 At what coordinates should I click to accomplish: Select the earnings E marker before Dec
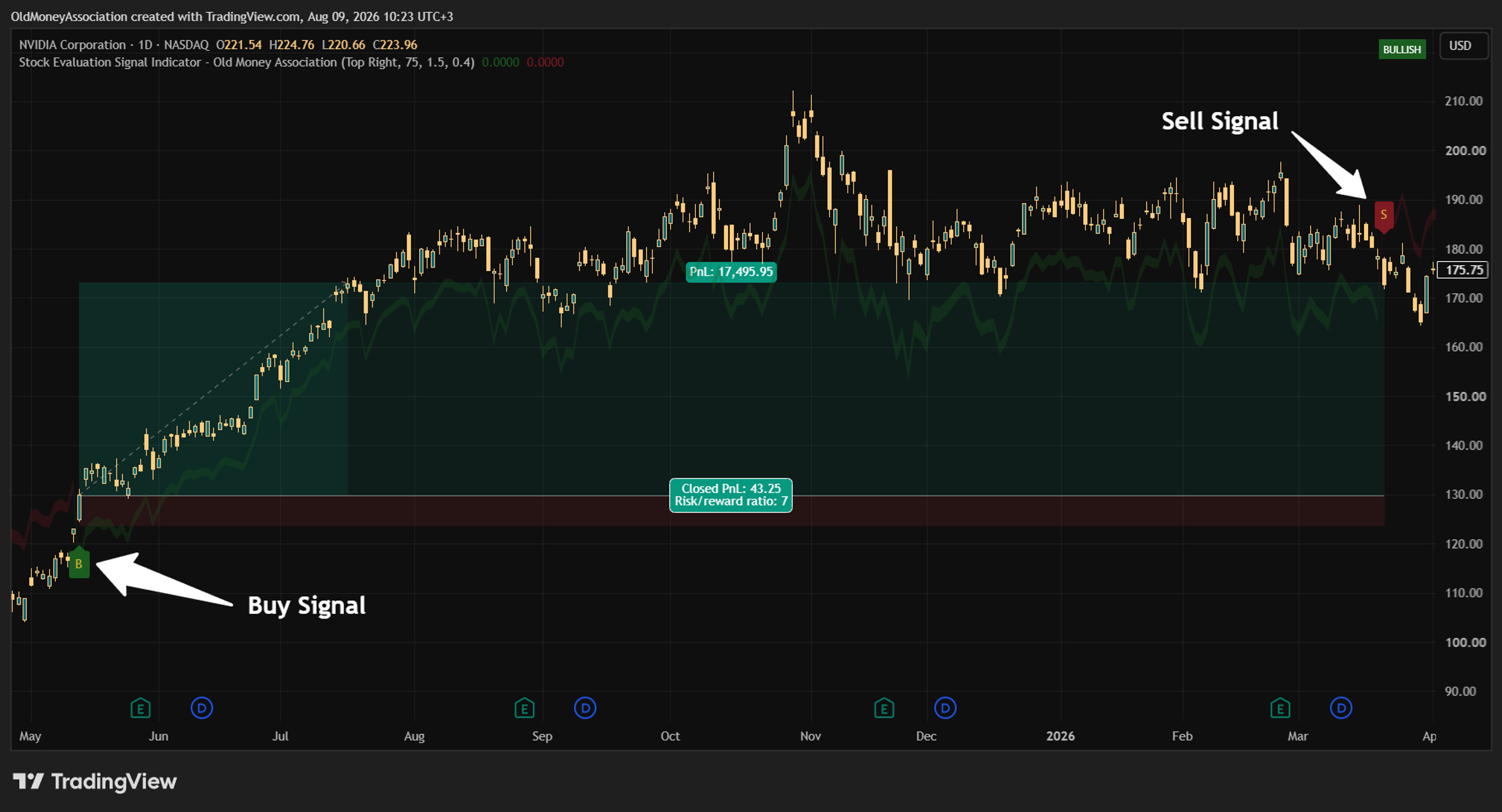tap(884, 708)
